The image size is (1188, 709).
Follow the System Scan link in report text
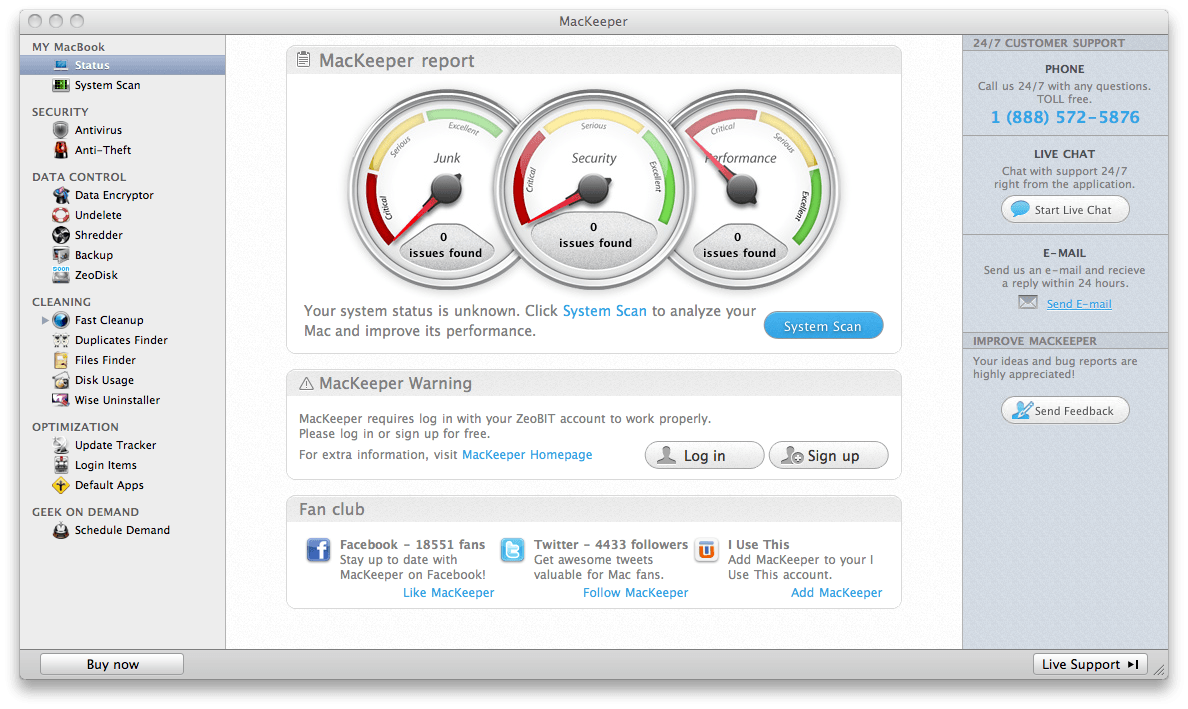click(x=605, y=311)
